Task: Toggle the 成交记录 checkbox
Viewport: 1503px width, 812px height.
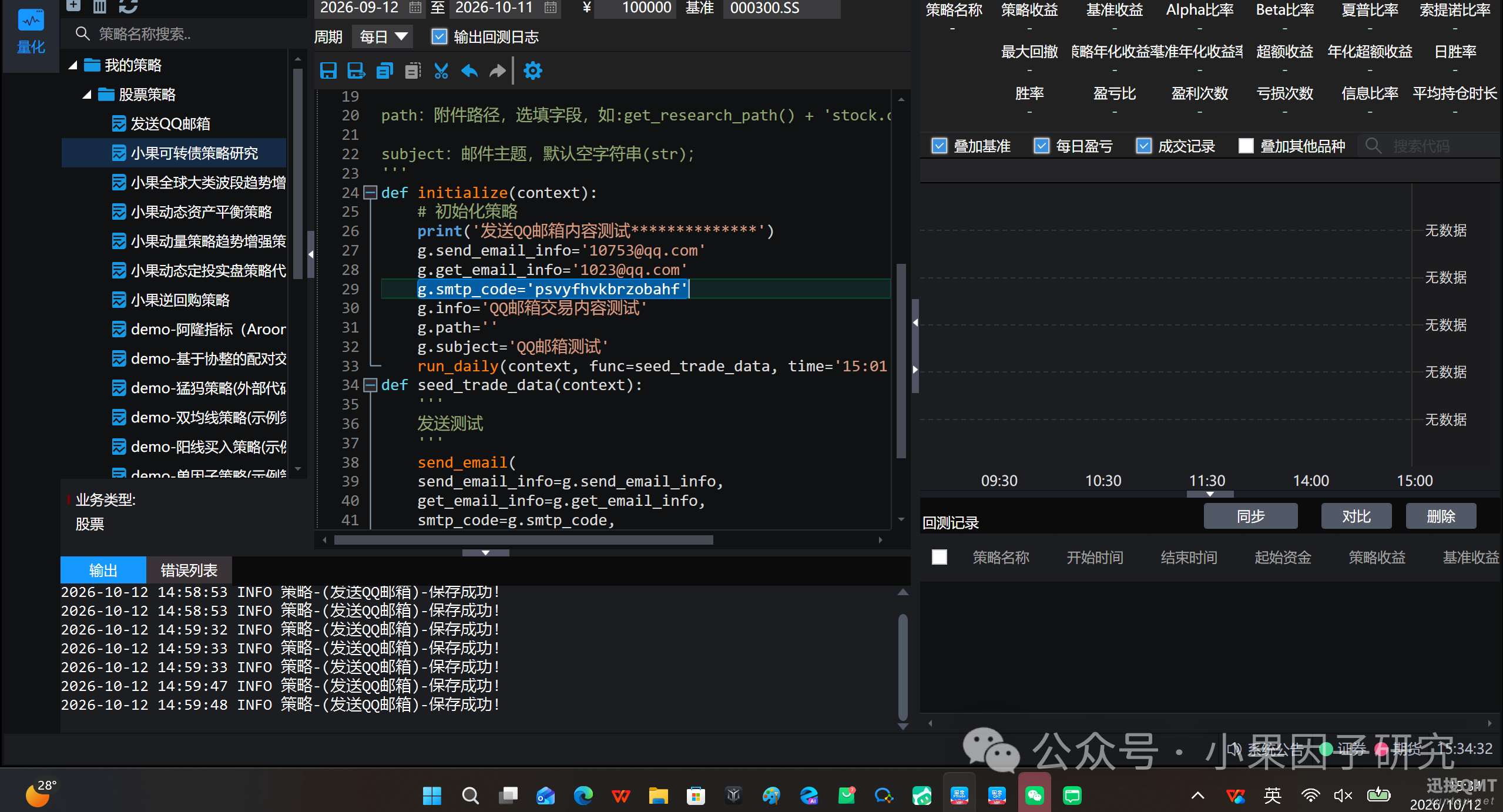Action: pyautogui.click(x=1144, y=146)
